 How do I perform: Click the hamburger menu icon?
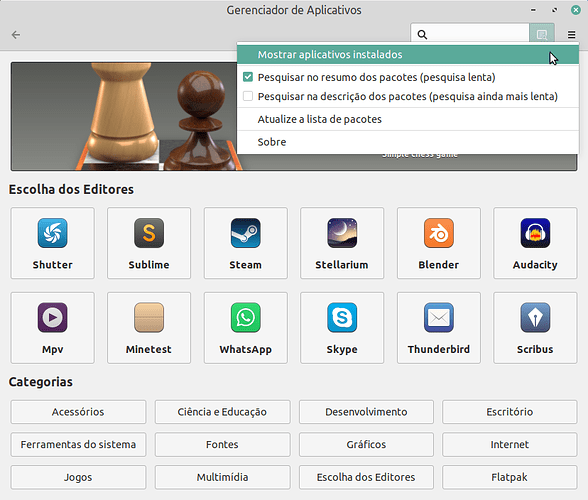(571, 35)
